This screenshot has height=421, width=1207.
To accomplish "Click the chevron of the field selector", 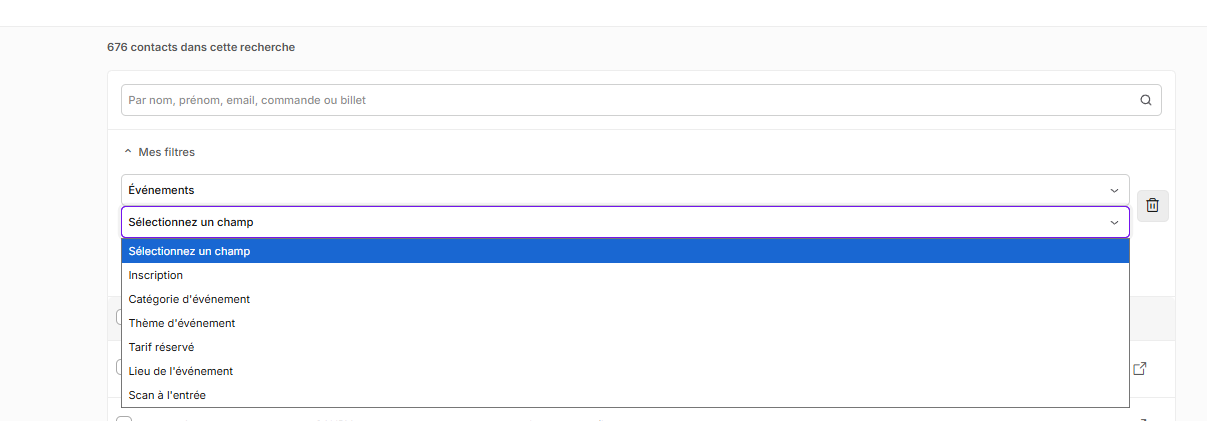I will 1114,222.
